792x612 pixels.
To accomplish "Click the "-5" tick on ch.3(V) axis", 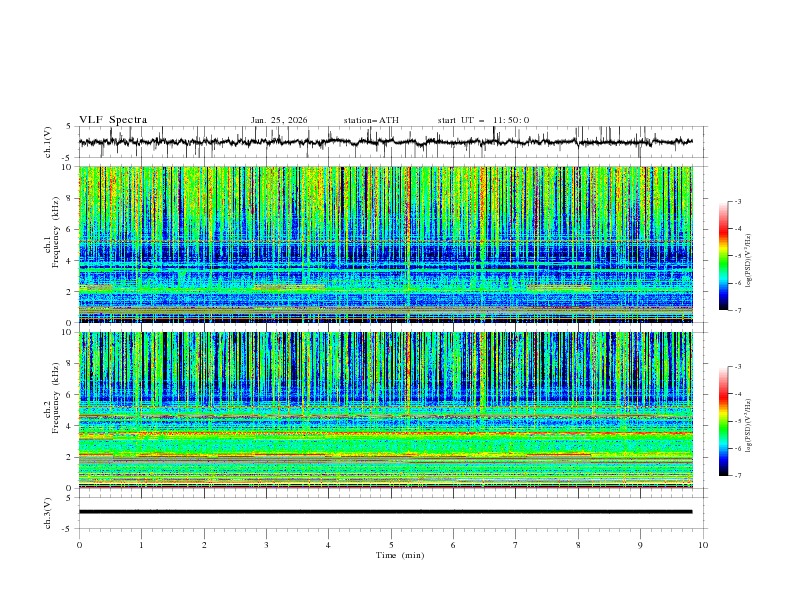I will (x=67, y=529).
